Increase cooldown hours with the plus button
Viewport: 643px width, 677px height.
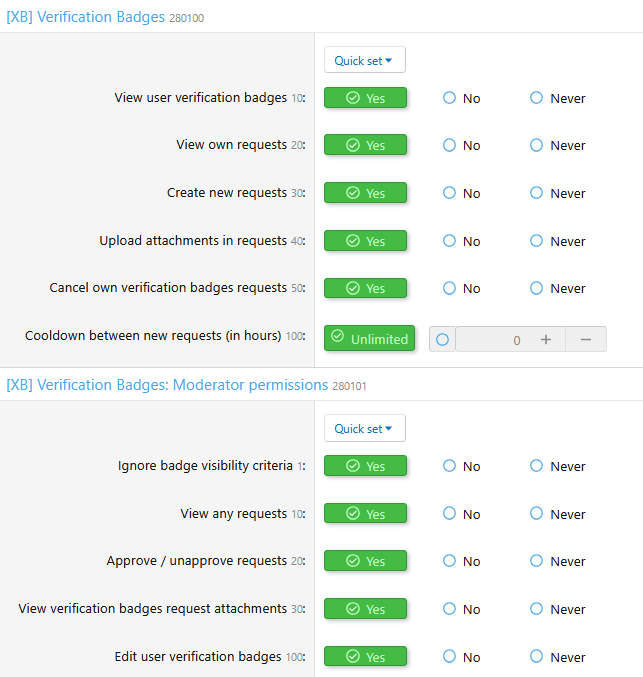546,339
